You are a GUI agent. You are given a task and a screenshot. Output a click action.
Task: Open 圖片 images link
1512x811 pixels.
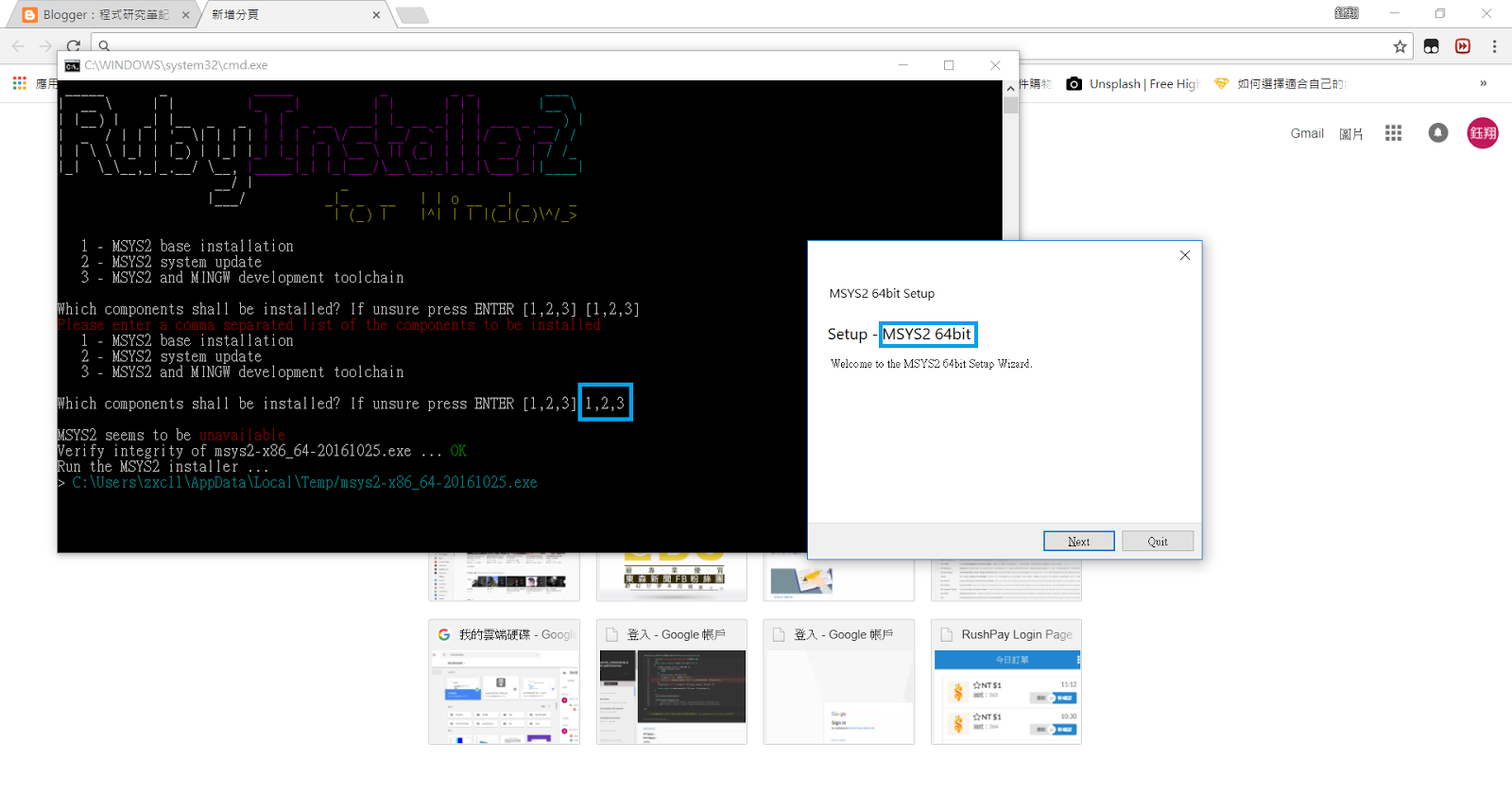click(1351, 133)
